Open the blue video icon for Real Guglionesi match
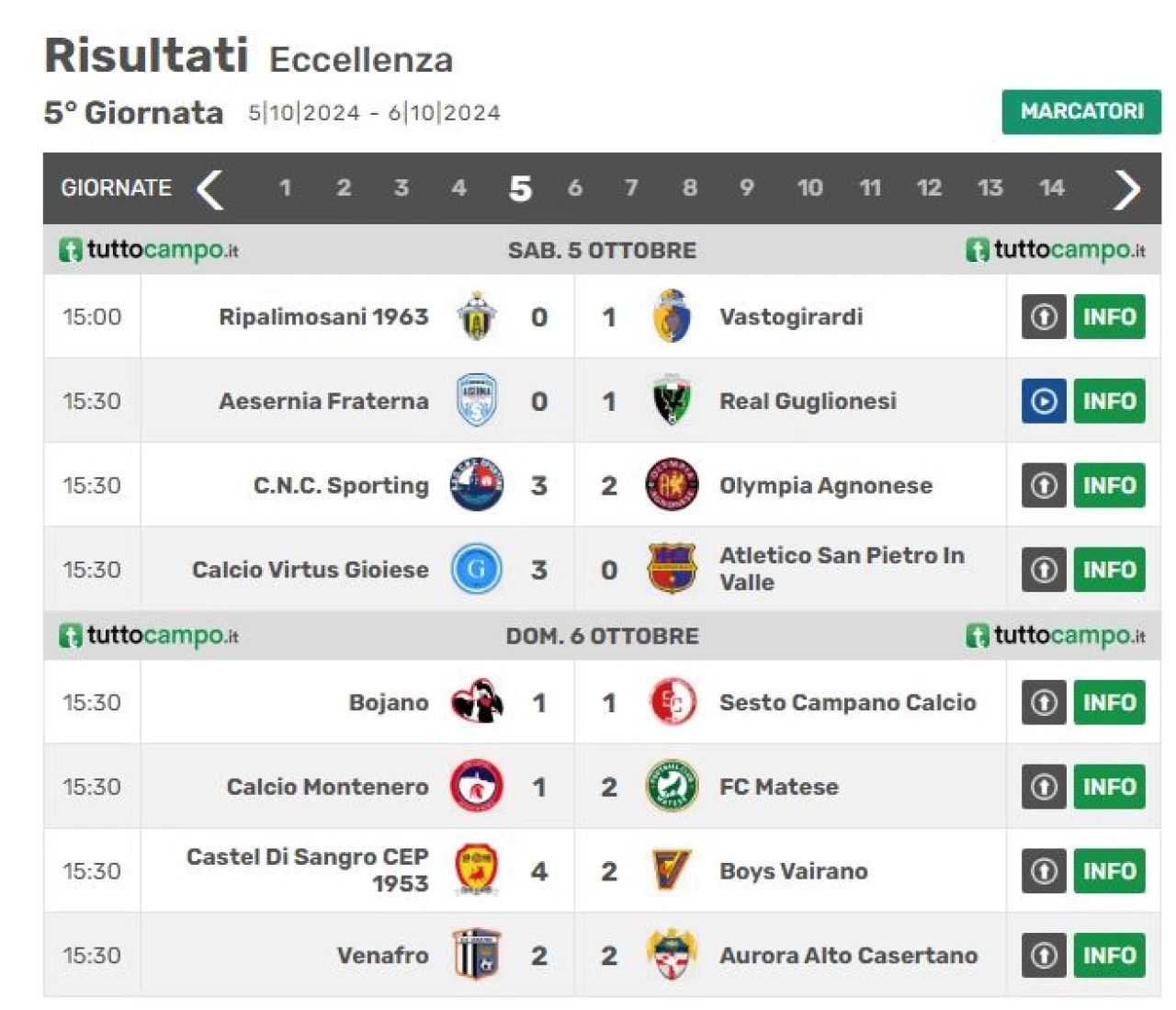The height and width of the screenshot is (1010, 1176). 1044,401
